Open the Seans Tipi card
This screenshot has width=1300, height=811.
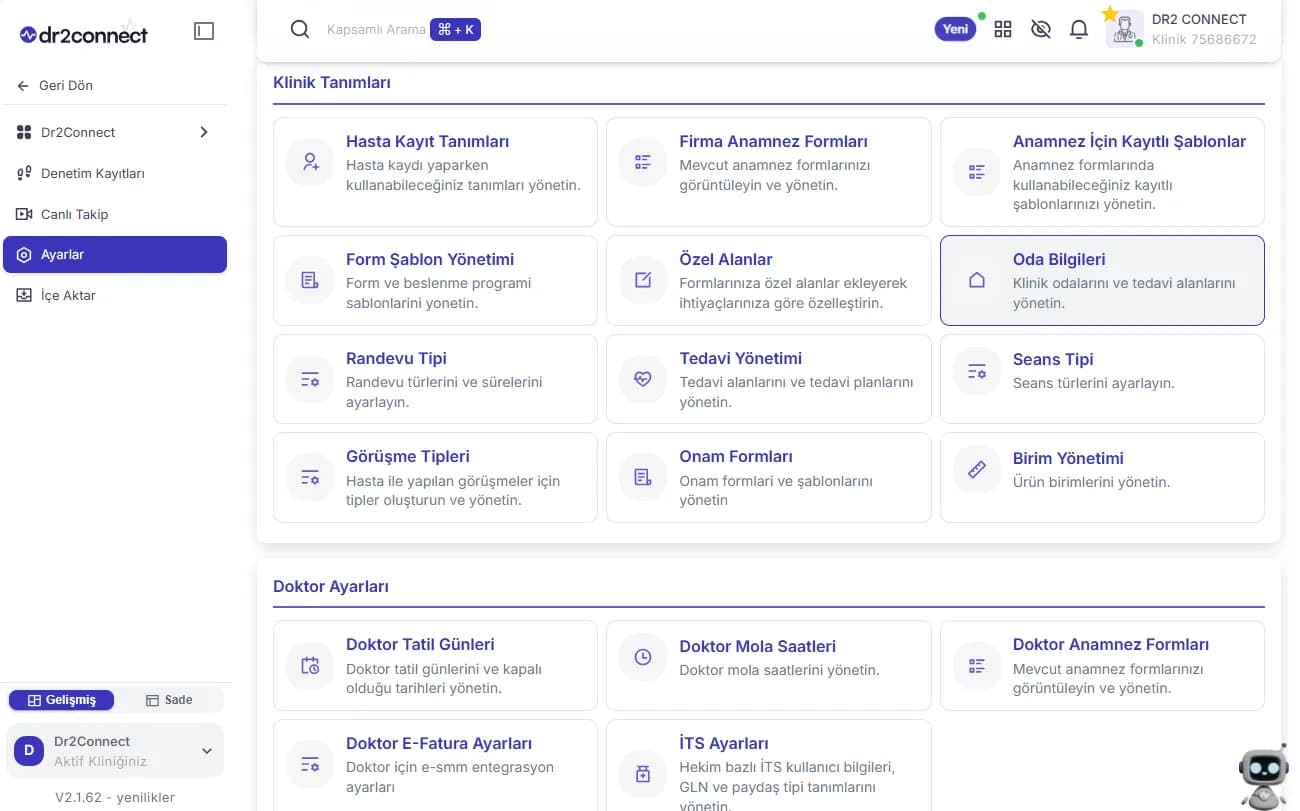click(1102, 379)
